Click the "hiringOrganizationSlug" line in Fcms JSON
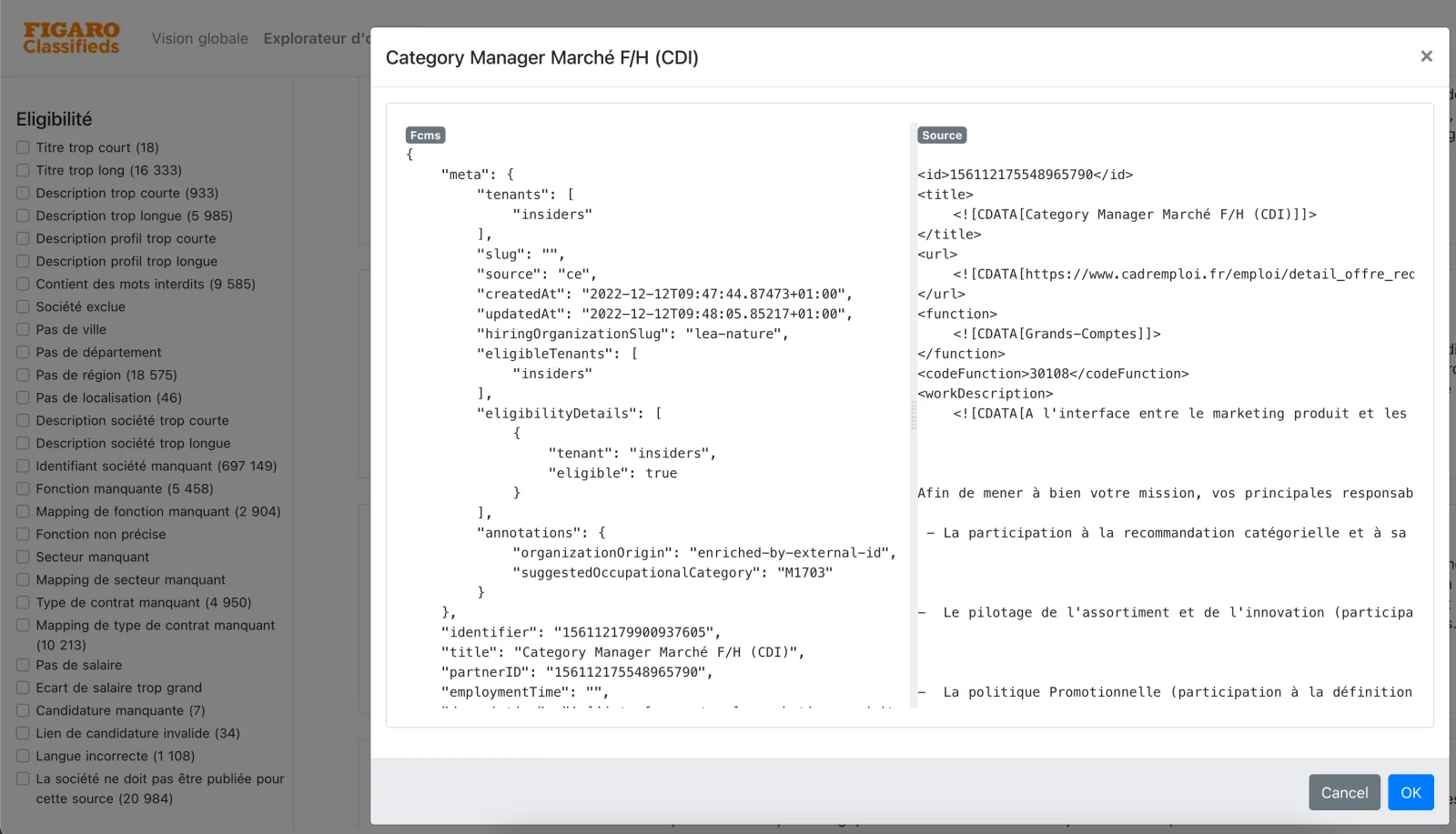Screen dimensions: 1456x834 click(x=632, y=334)
